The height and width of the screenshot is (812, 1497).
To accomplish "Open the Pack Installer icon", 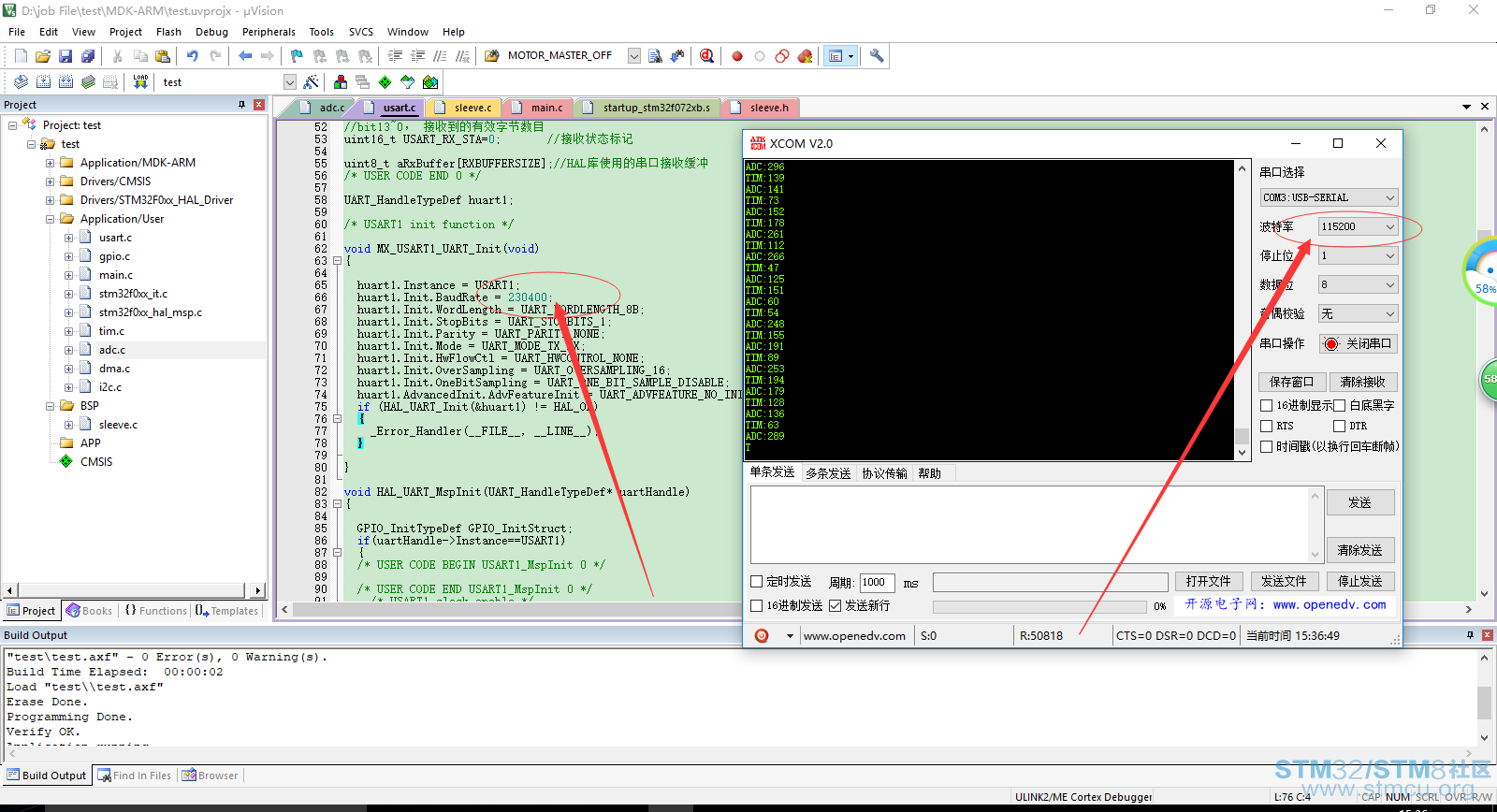I will pyautogui.click(x=430, y=82).
